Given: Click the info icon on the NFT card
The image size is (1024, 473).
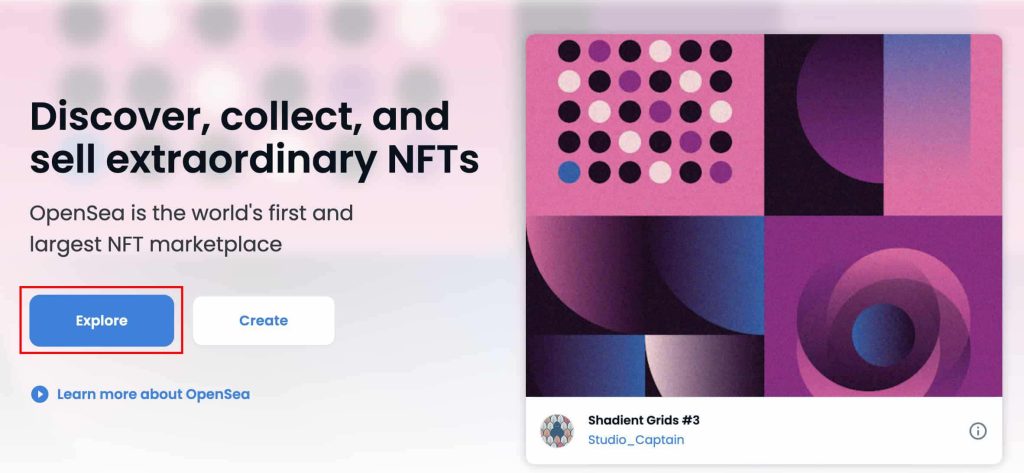Looking at the screenshot, I should 978,431.
